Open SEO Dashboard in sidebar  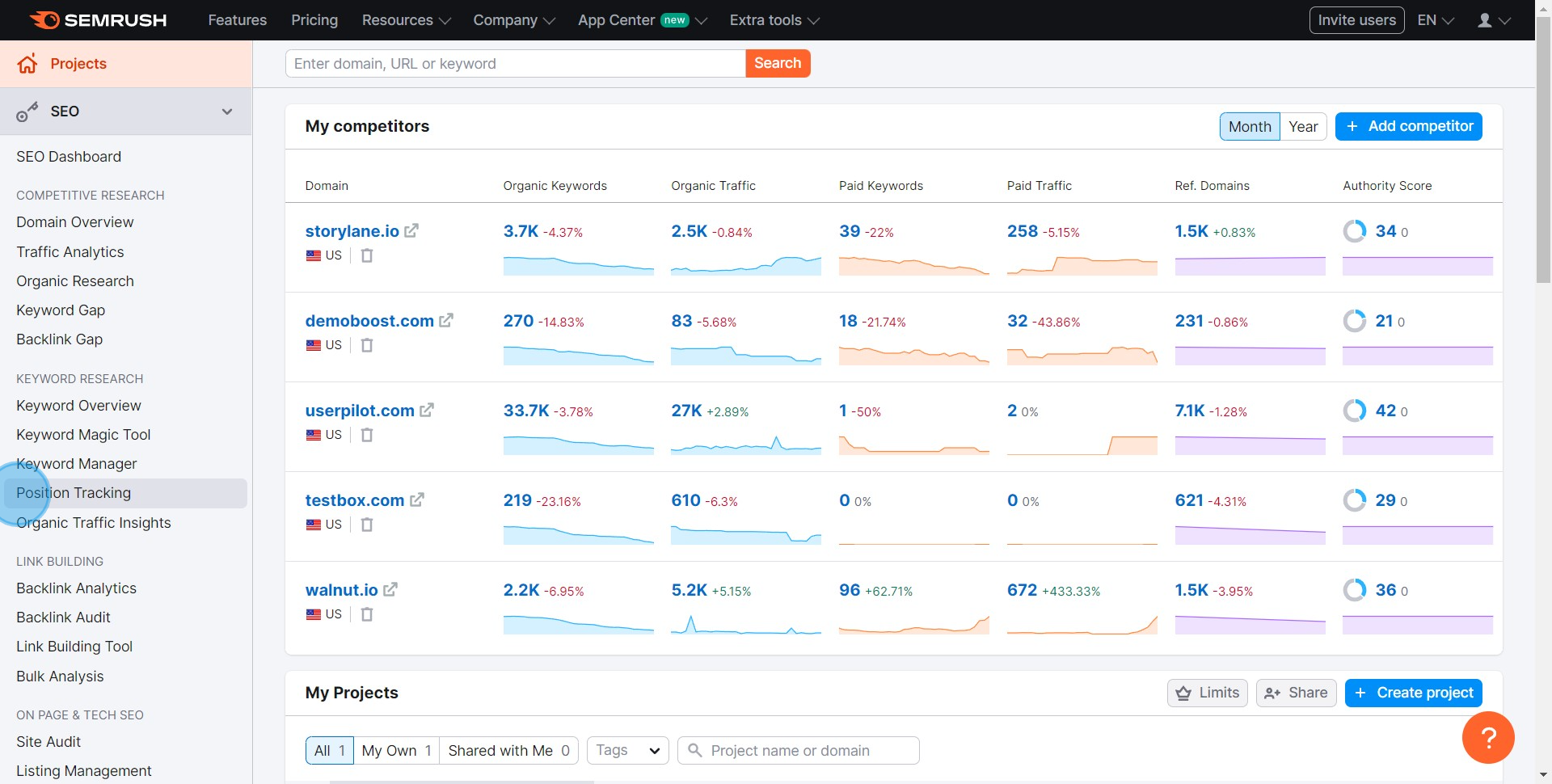point(69,157)
